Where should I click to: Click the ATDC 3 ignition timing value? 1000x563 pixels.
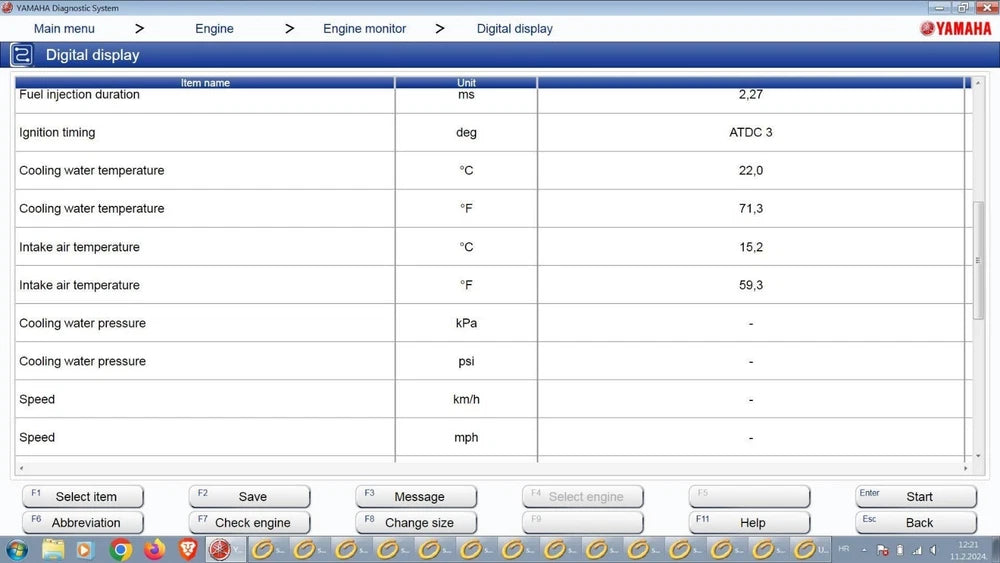[751, 133]
